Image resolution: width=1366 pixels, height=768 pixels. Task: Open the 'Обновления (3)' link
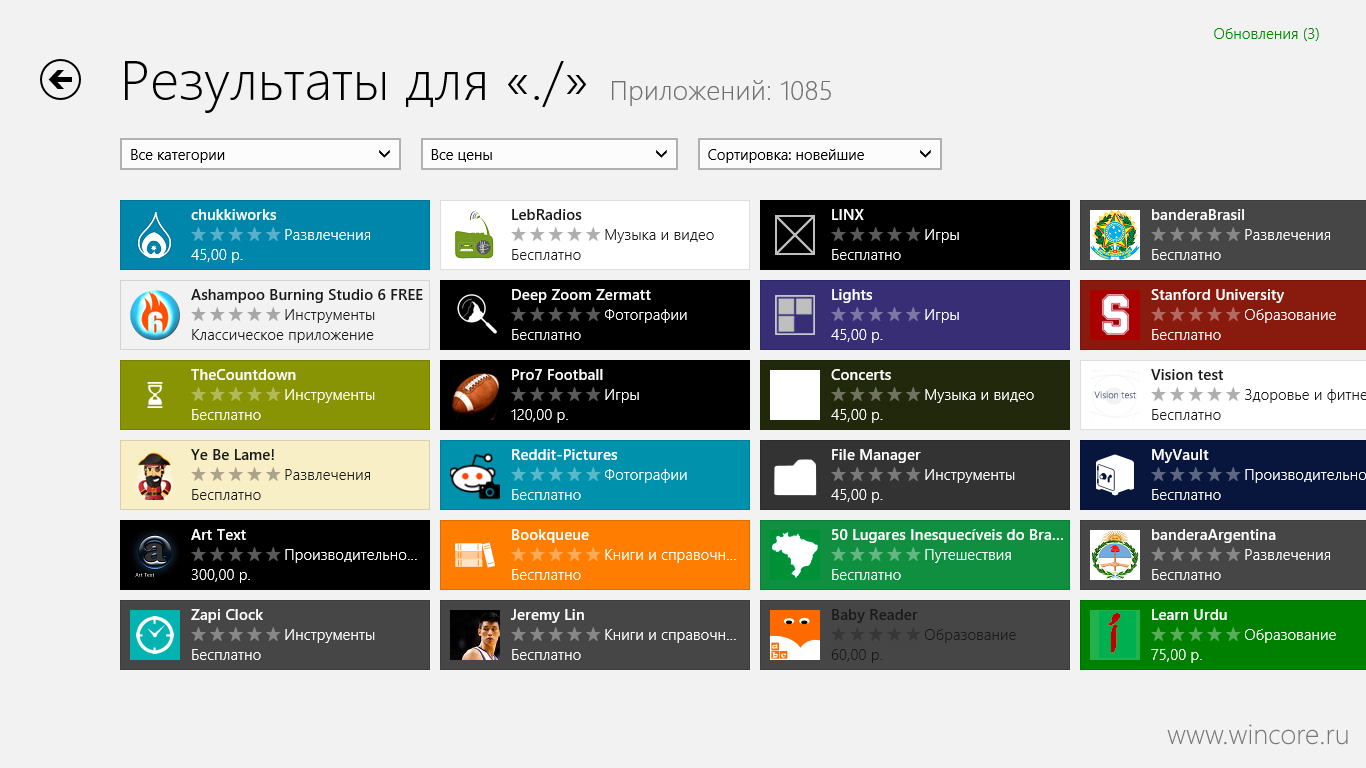(1266, 34)
